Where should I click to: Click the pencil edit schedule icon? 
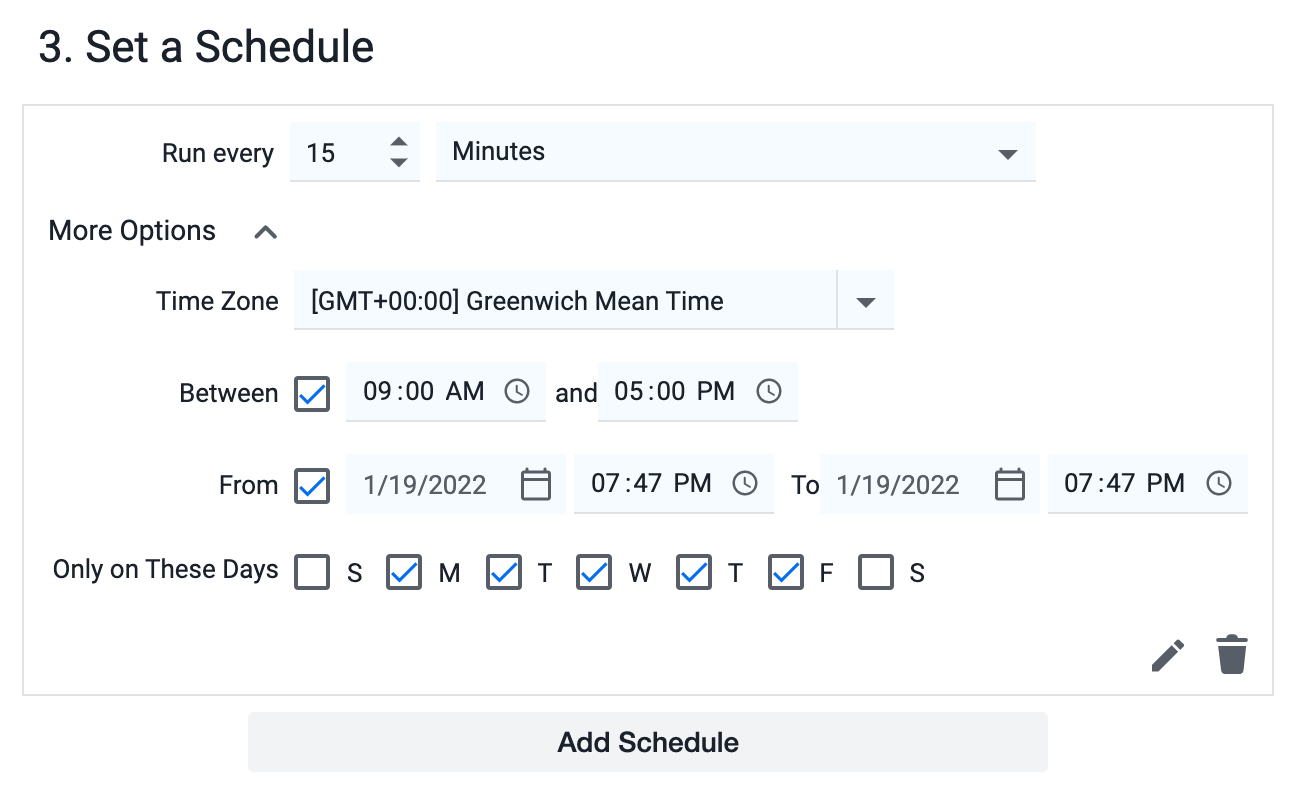(x=1167, y=656)
